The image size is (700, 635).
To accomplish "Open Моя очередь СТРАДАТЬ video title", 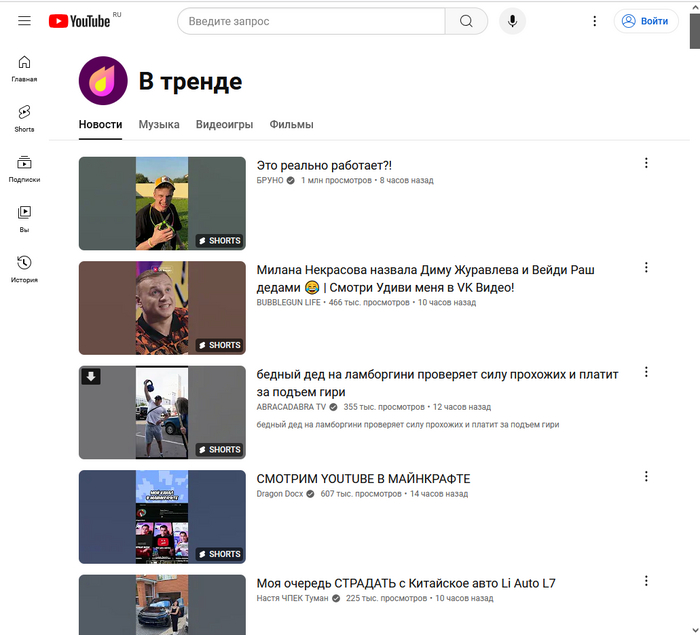I will coord(406,584).
